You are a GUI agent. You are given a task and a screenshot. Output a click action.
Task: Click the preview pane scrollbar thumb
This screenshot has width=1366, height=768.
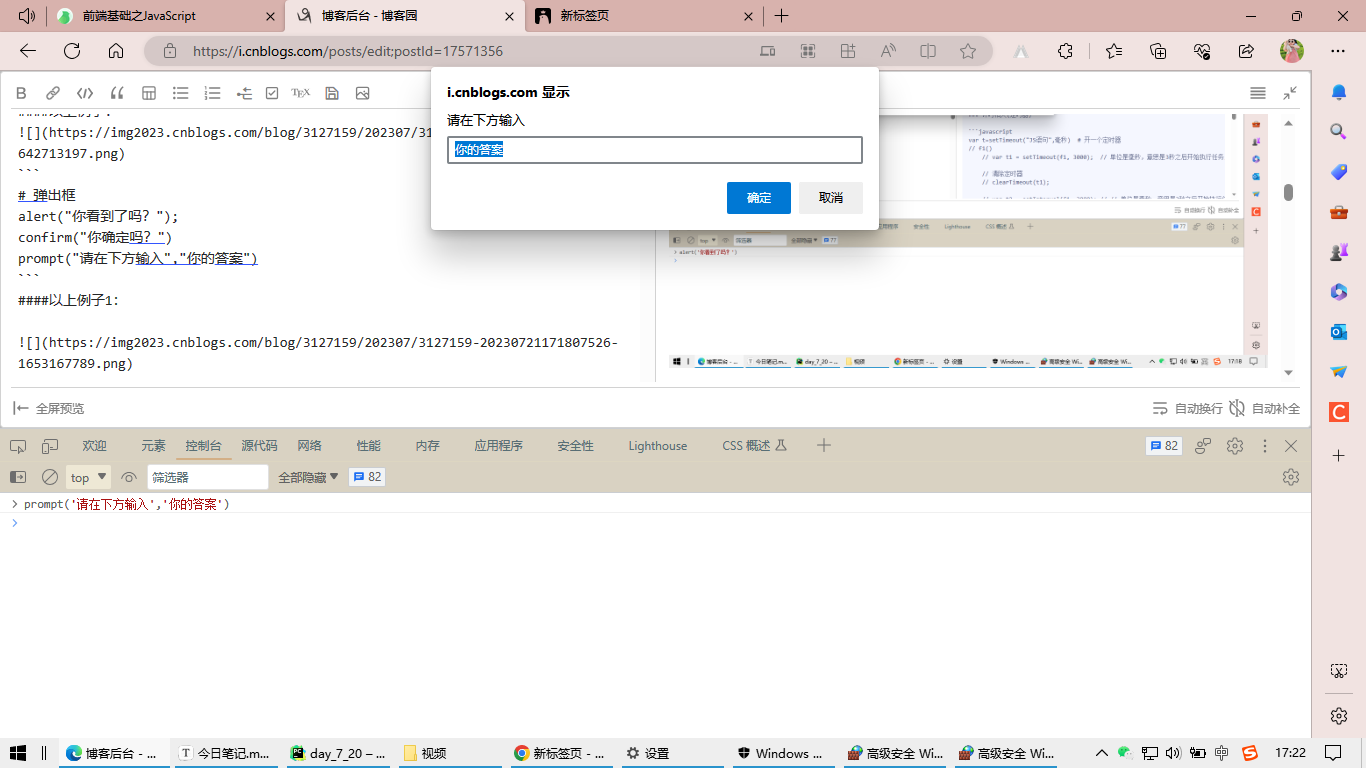coord(1289,192)
